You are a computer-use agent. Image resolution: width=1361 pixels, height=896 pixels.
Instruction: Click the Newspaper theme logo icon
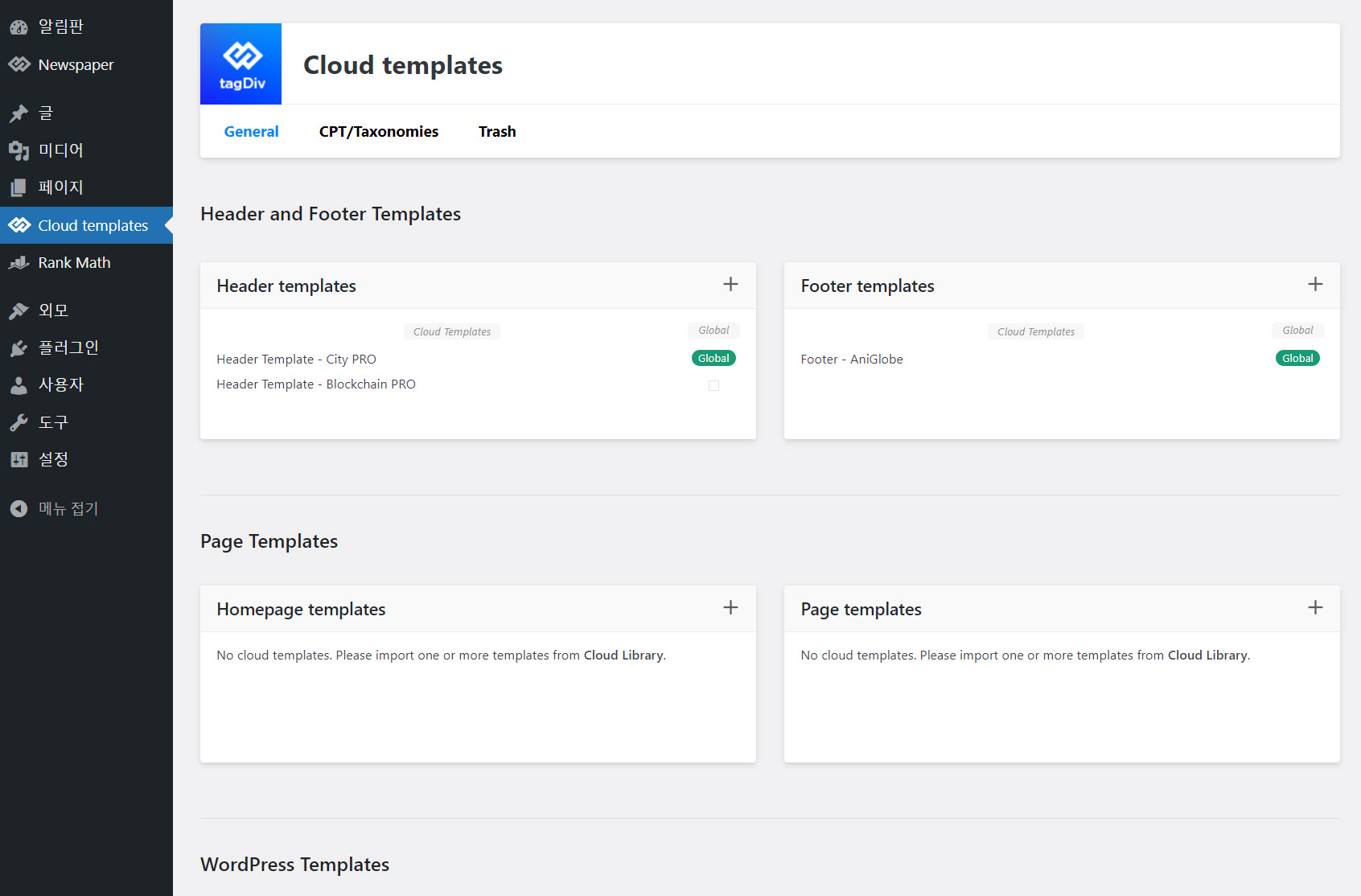(x=19, y=64)
